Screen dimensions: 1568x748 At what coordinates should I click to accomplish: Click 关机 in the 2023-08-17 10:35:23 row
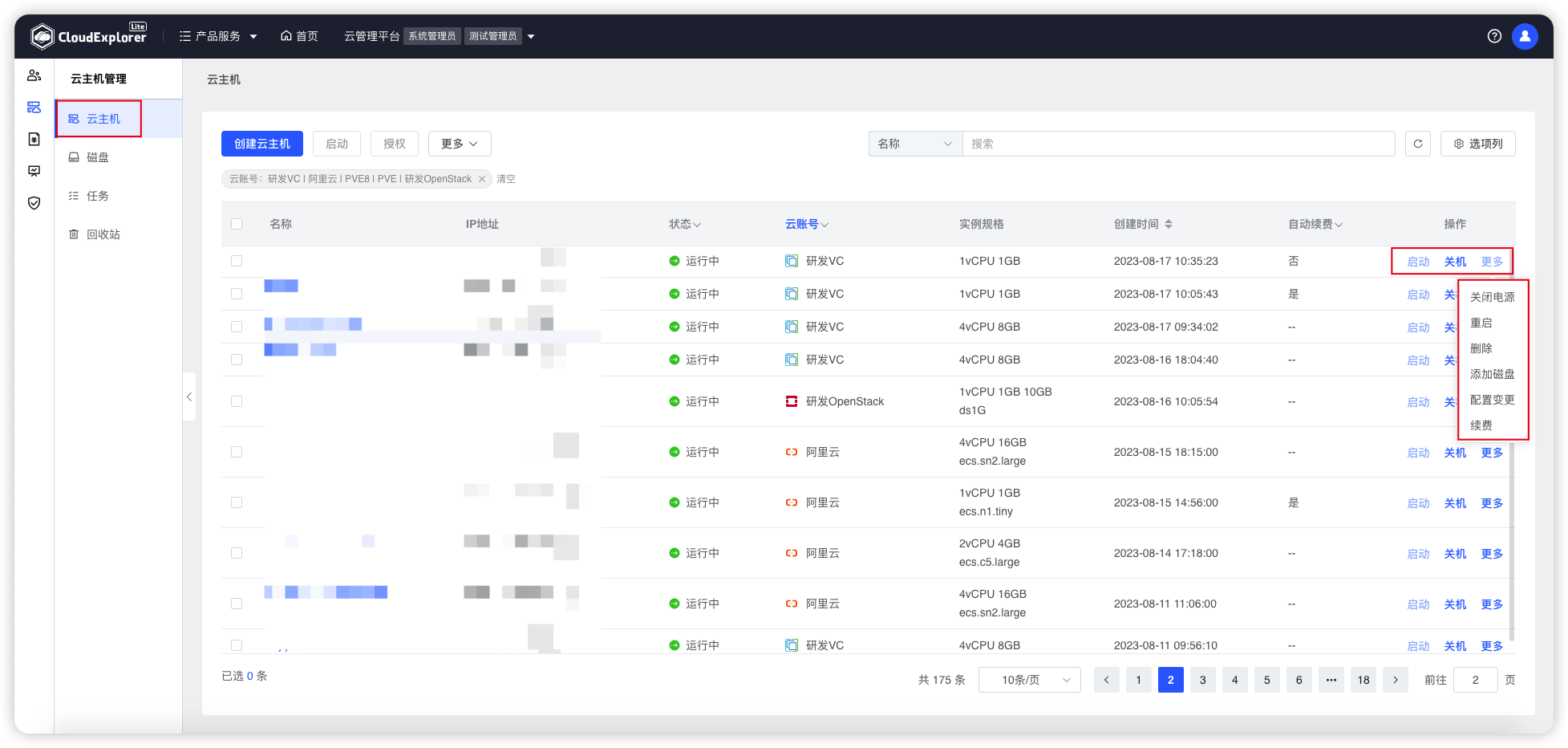click(x=1455, y=262)
